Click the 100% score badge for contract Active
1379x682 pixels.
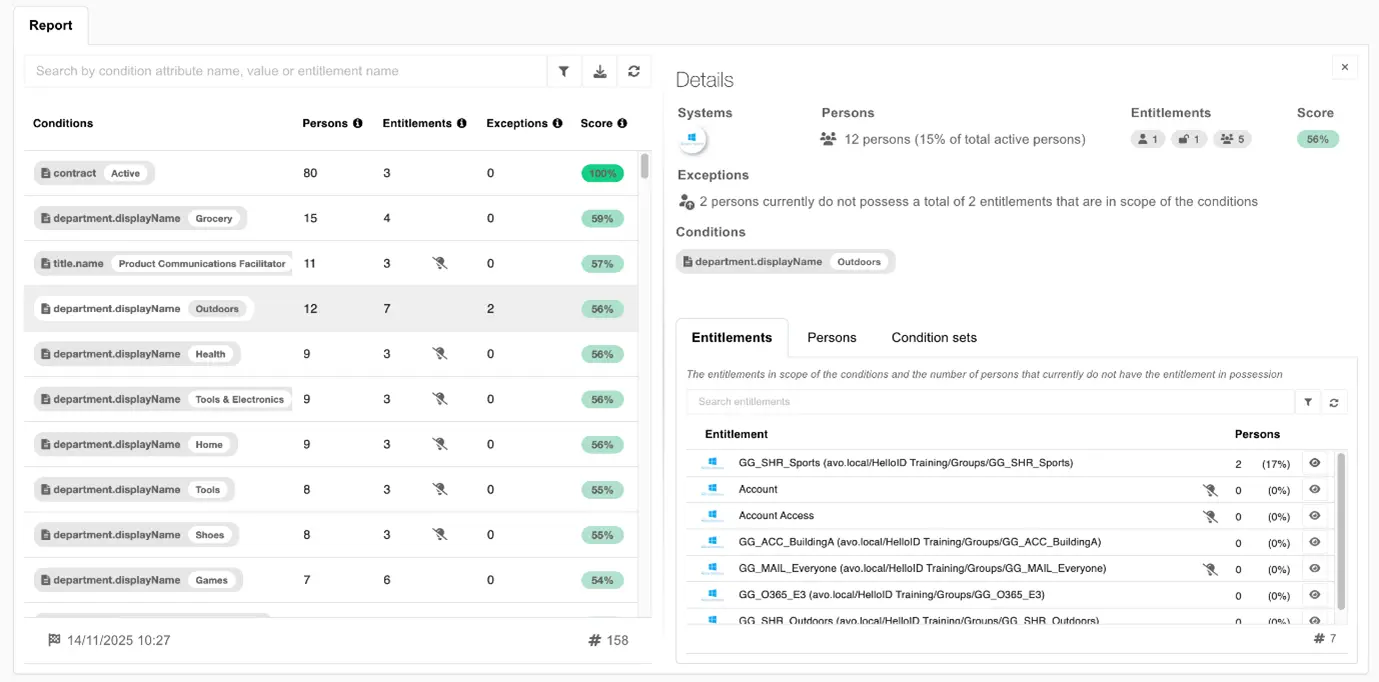coord(602,173)
